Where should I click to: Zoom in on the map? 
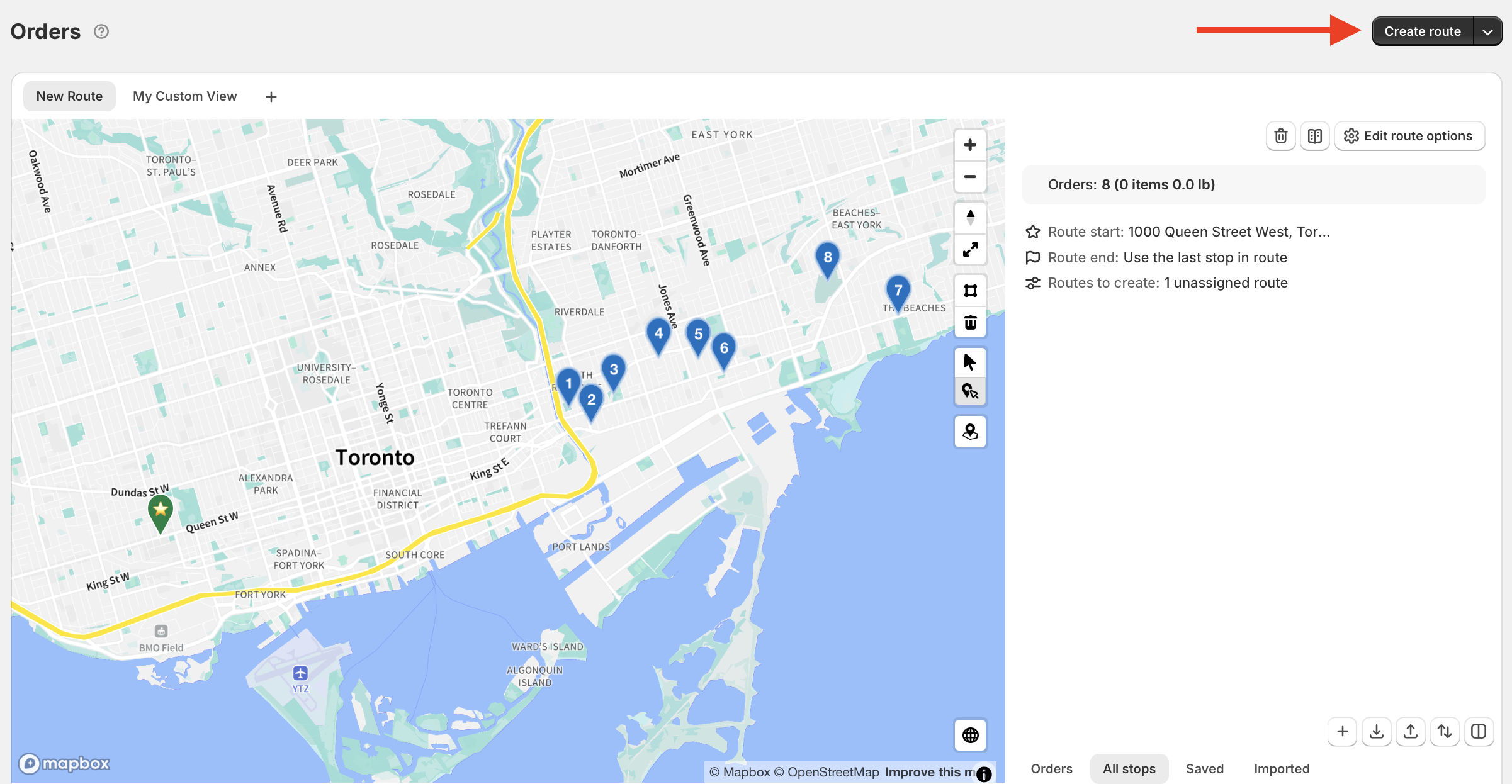tap(970, 145)
